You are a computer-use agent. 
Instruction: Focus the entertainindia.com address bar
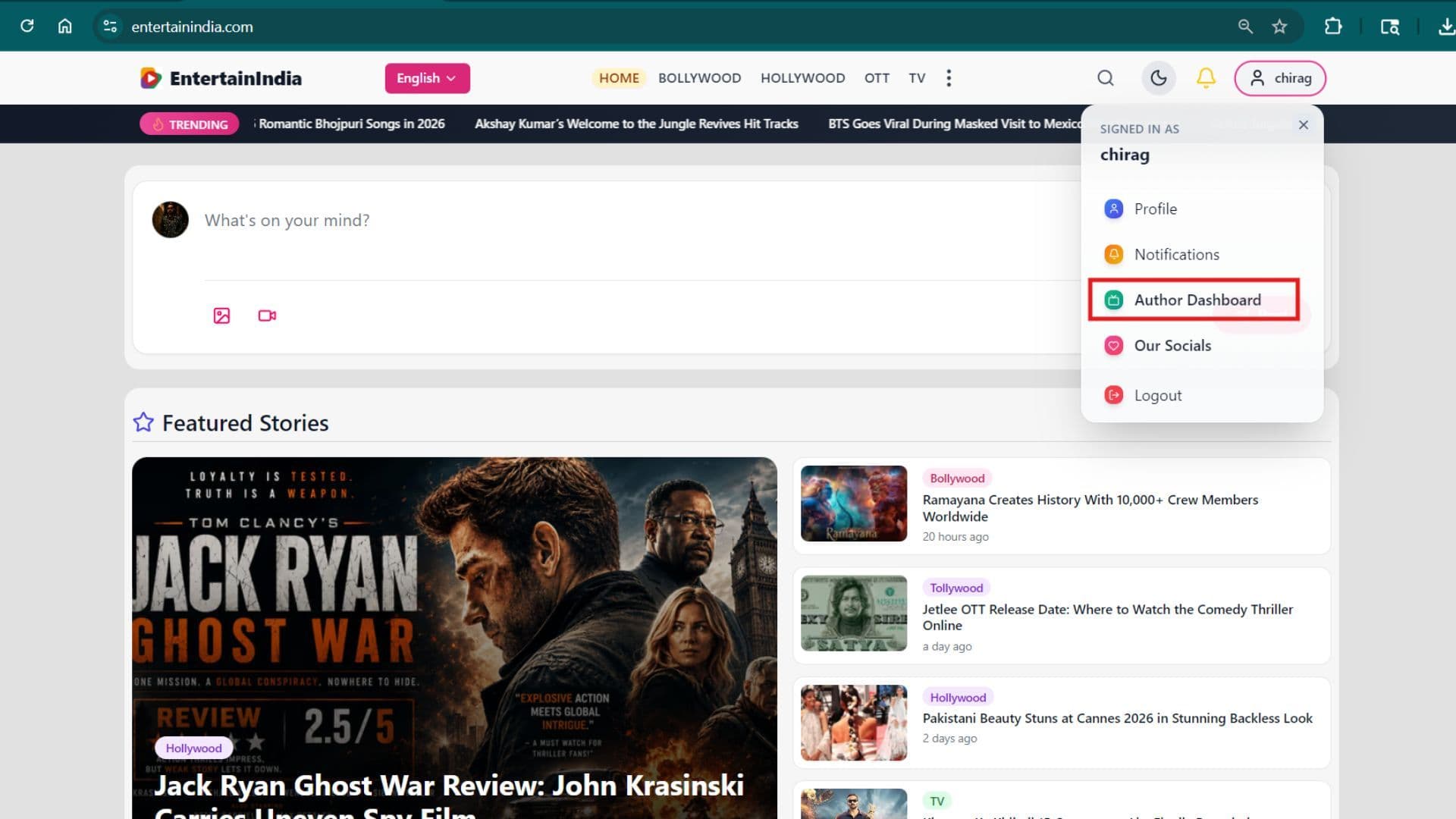tap(192, 27)
